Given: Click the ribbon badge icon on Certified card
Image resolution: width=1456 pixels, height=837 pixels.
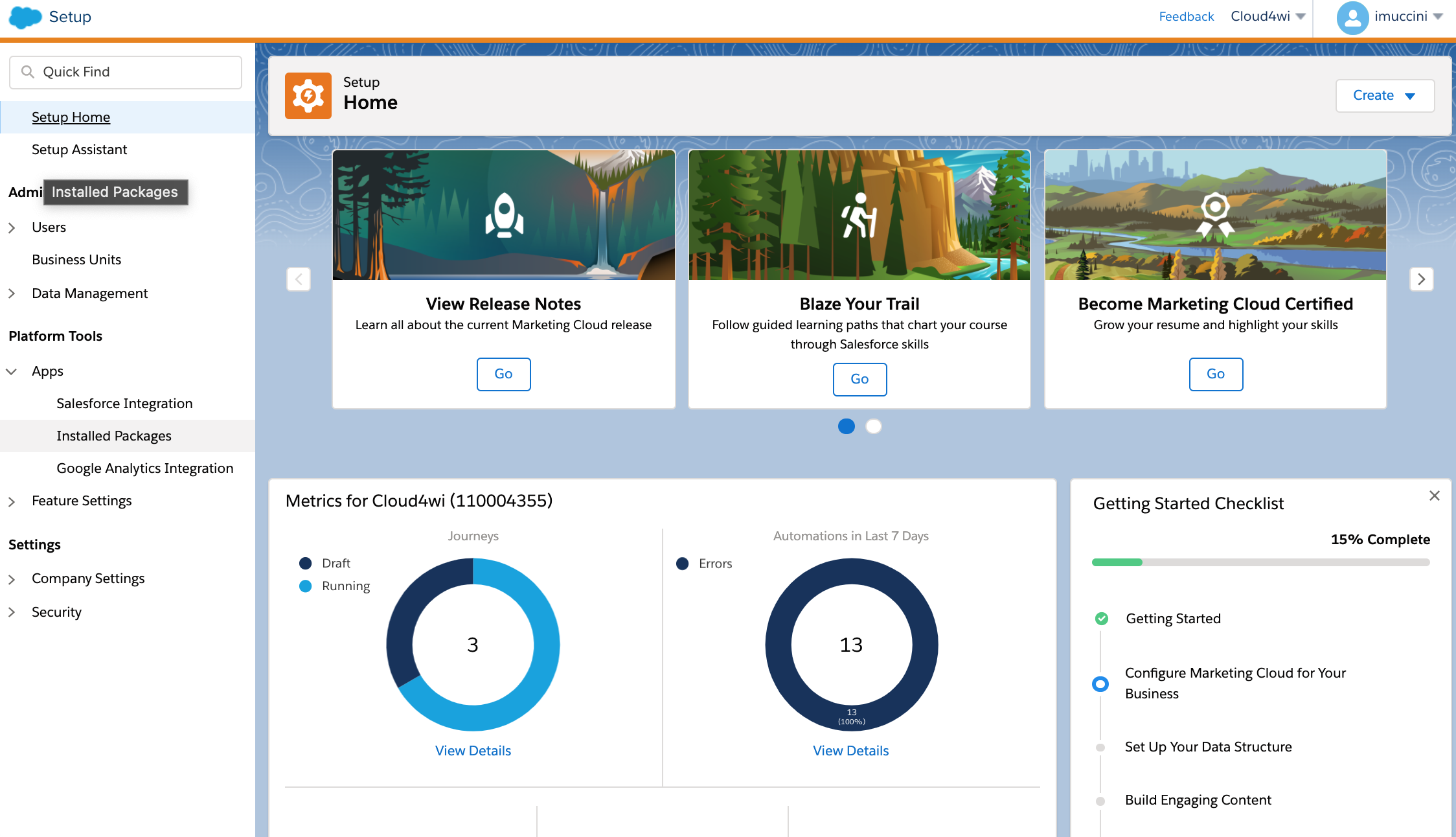Looking at the screenshot, I should click(1215, 215).
